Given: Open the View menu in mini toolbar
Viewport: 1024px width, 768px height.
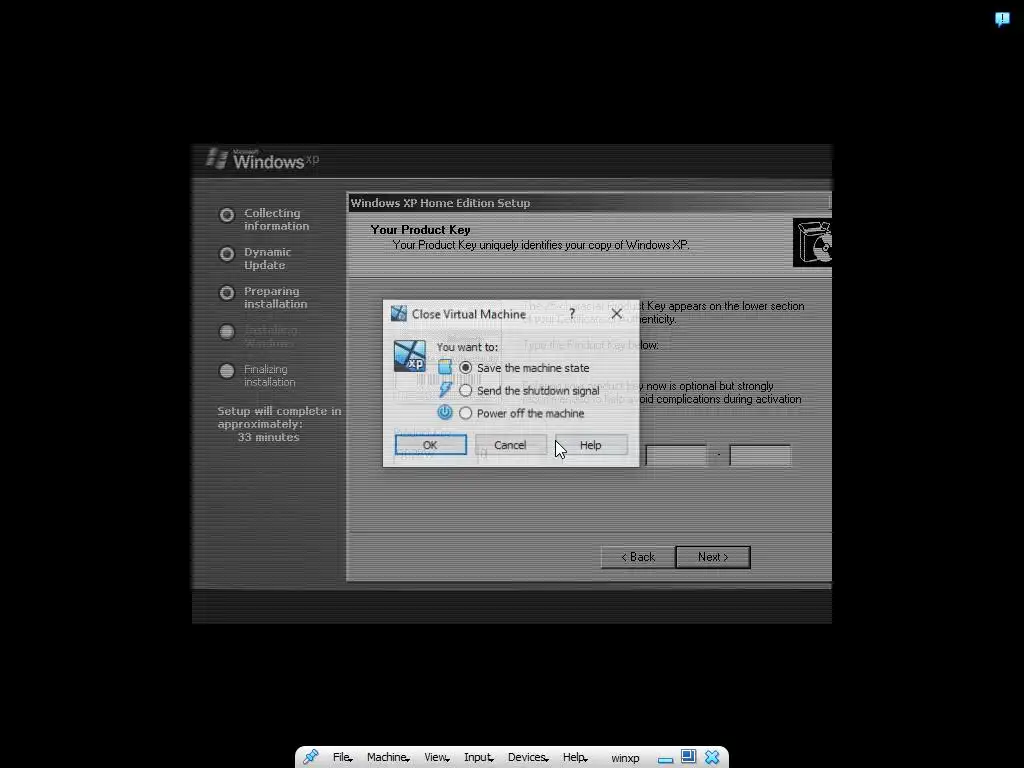Looking at the screenshot, I should [436, 757].
